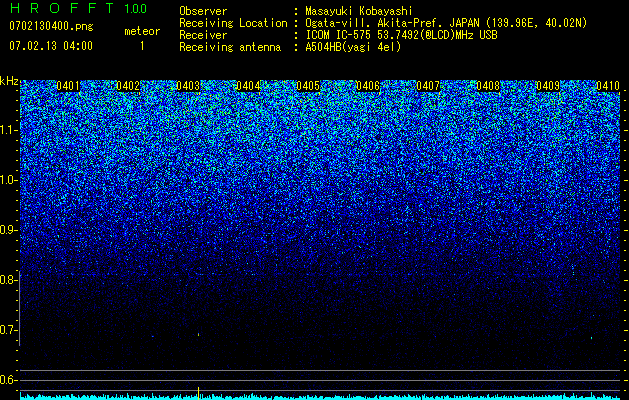Click the meteor count value 1
This screenshot has width=629, height=400.
(142, 46)
